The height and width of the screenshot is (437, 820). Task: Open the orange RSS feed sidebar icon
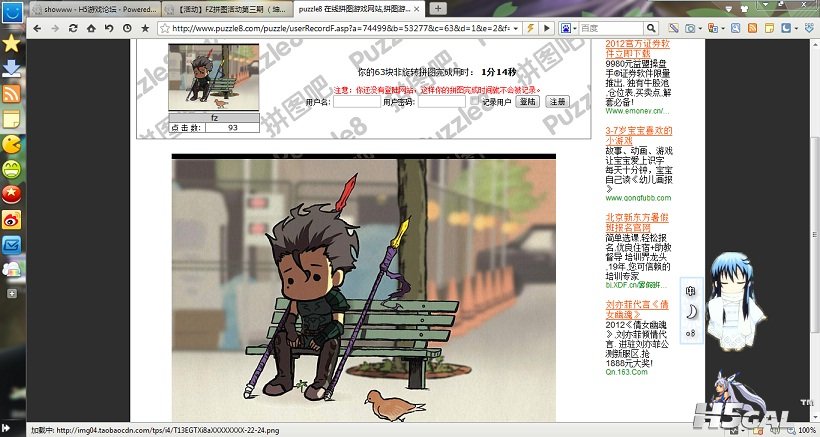tap(12, 94)
